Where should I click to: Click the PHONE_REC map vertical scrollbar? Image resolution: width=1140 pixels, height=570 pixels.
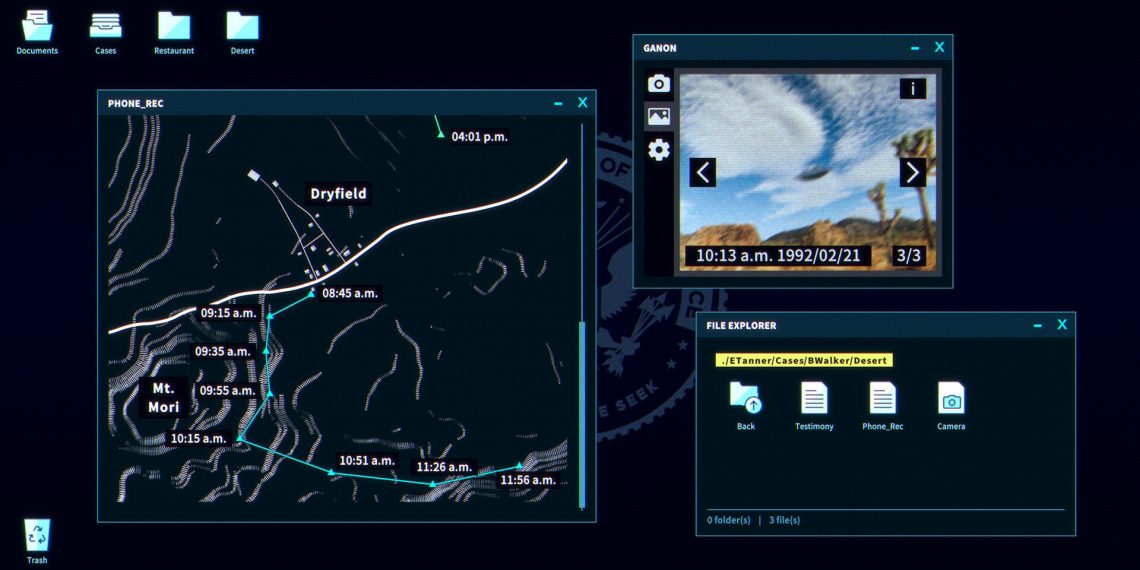[582, 415]
